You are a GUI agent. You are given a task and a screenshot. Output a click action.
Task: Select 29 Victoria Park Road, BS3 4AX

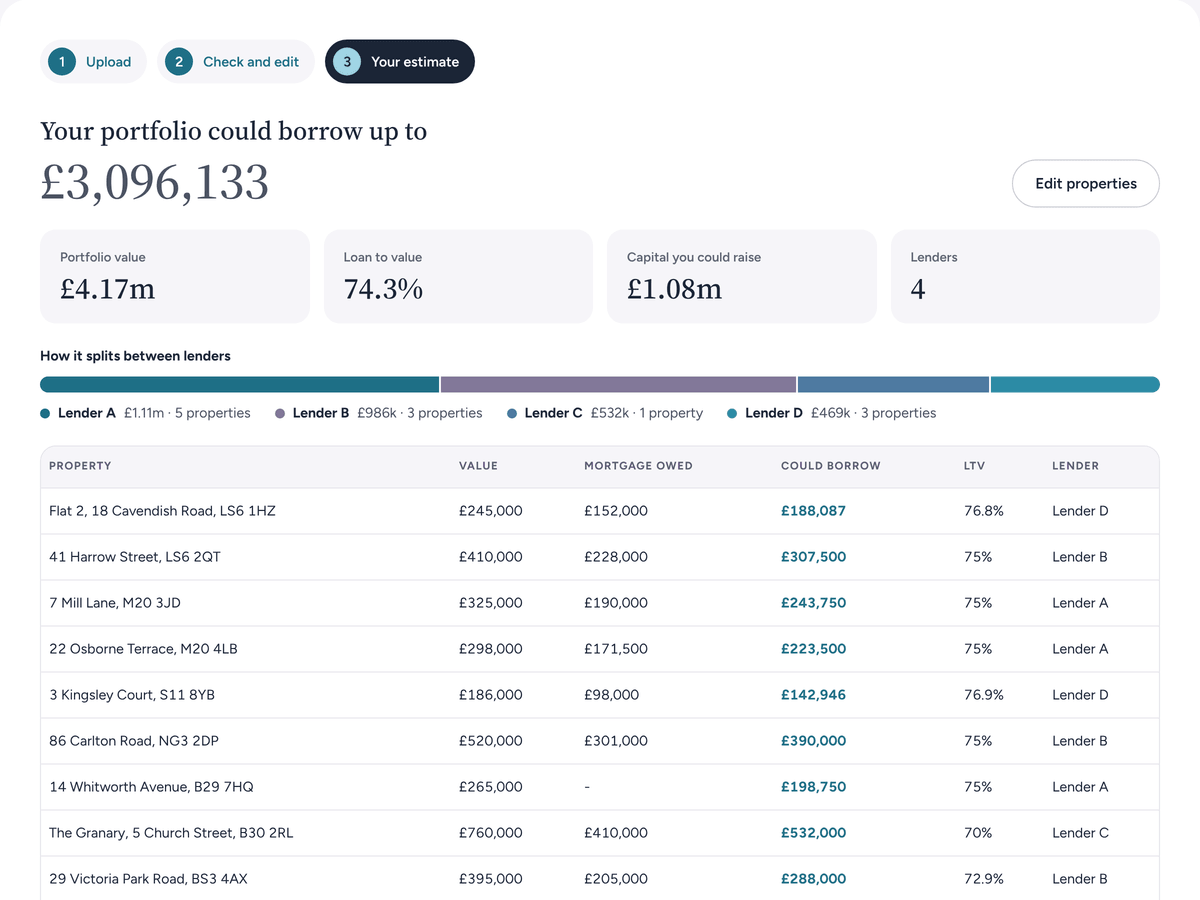coord(600,879)
